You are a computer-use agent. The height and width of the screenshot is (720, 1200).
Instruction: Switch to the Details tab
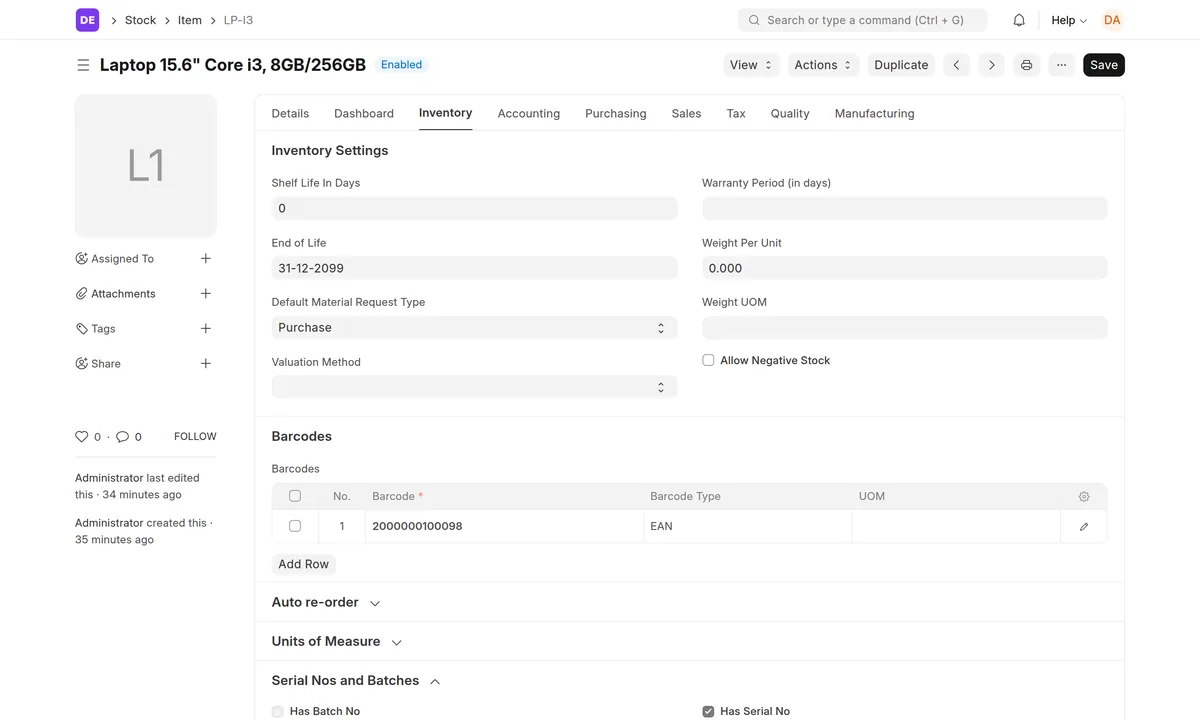click(290, 113)
